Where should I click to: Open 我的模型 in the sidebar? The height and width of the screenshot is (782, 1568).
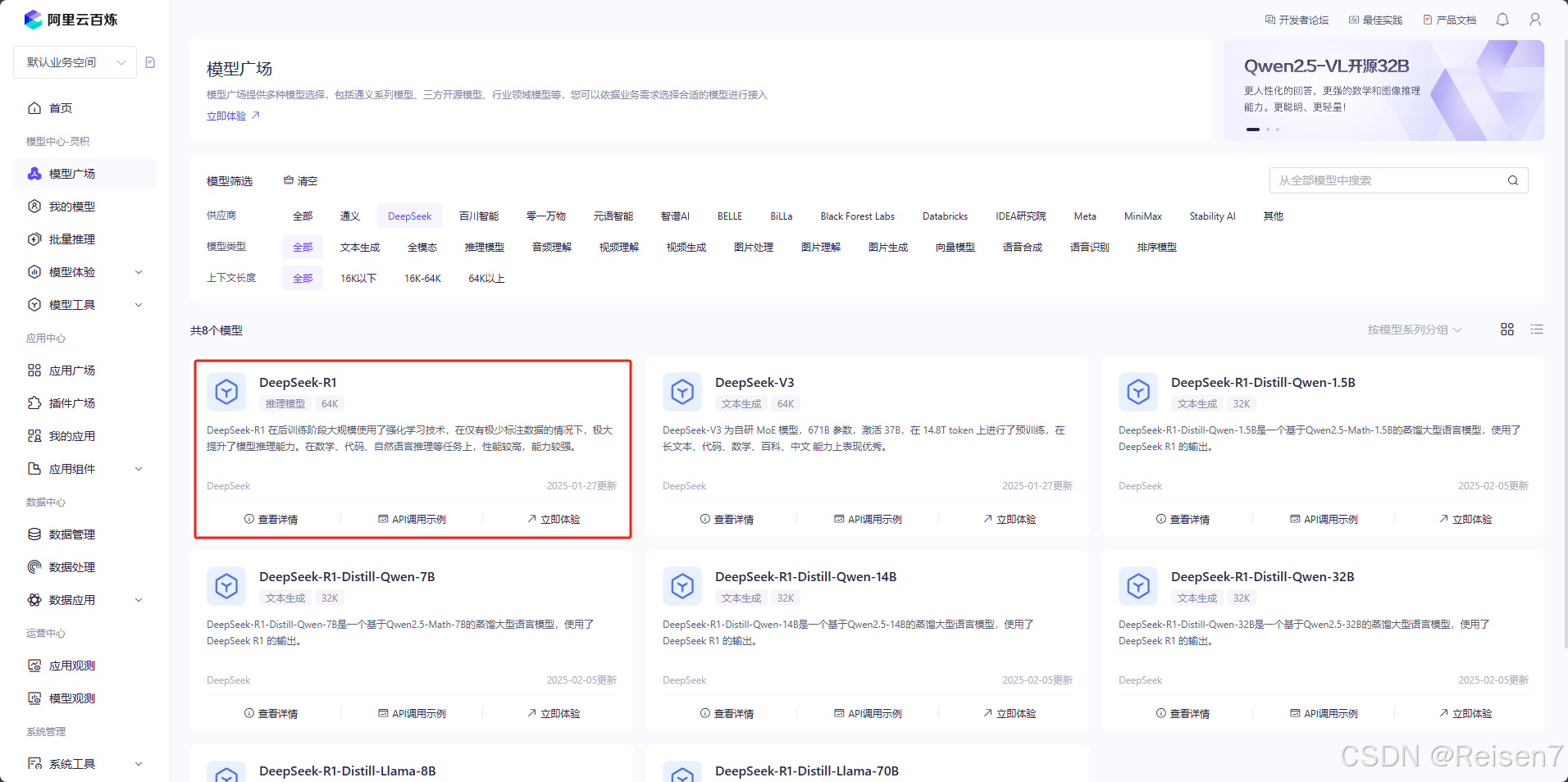coord(72,207)
